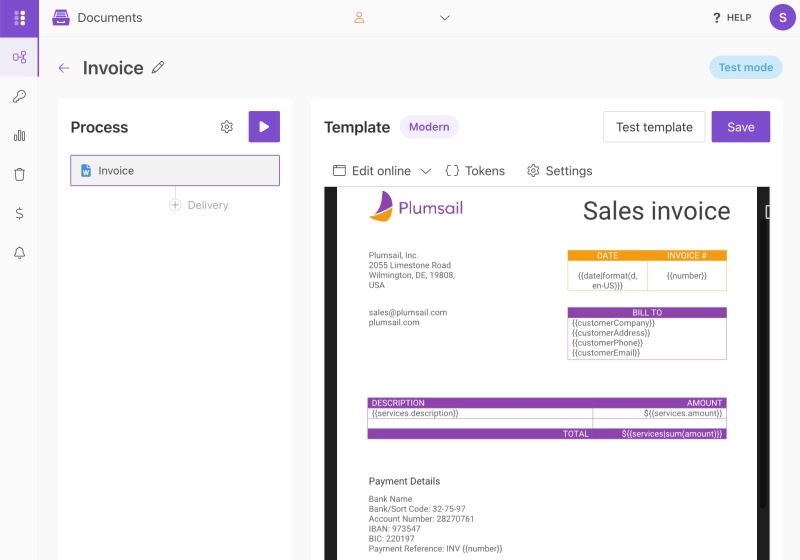This screenshot has height=560, width=800.
Task: Open the API keys sidebar icon
Action: 19,96
